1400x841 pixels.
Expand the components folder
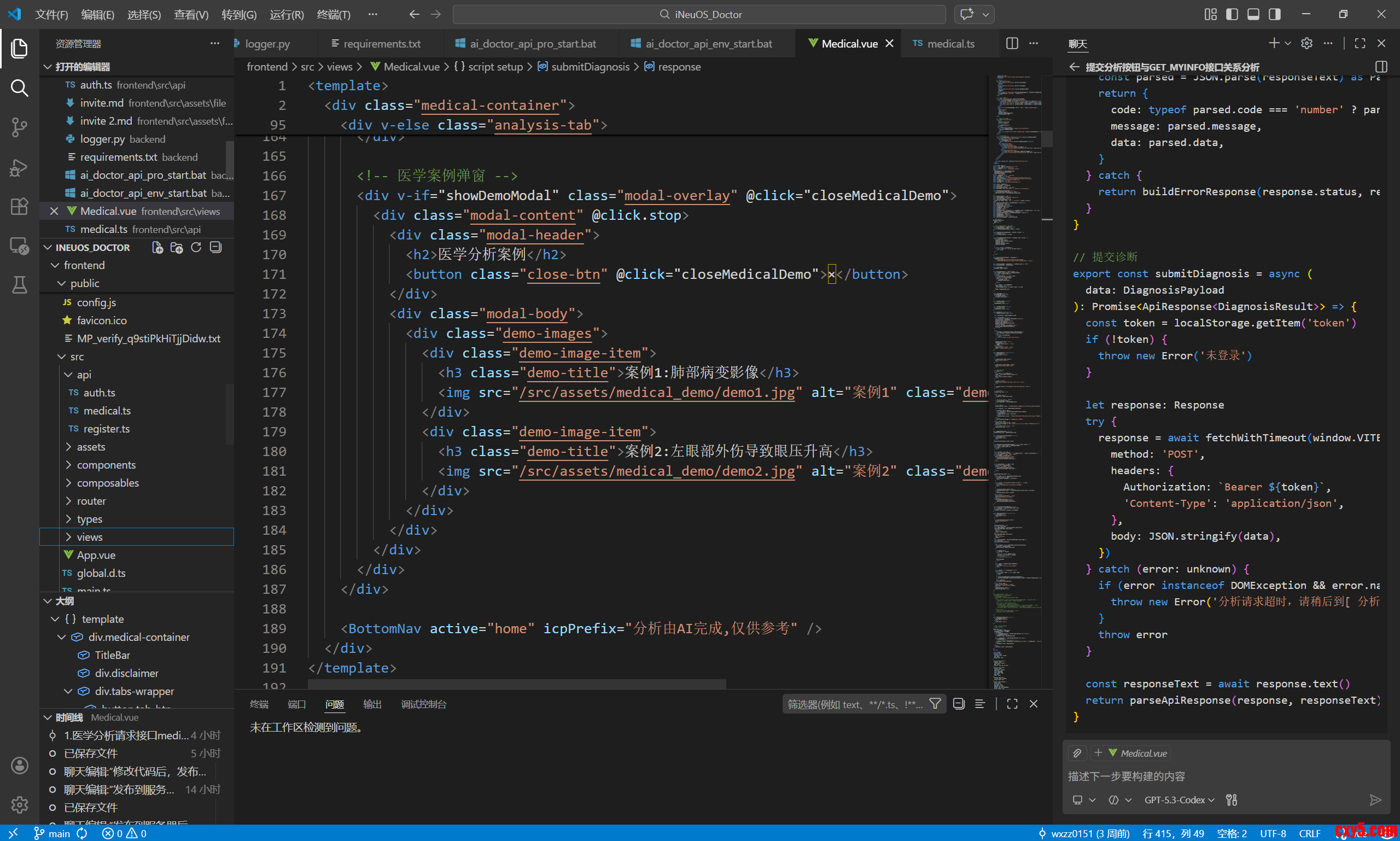pos(106,465)
